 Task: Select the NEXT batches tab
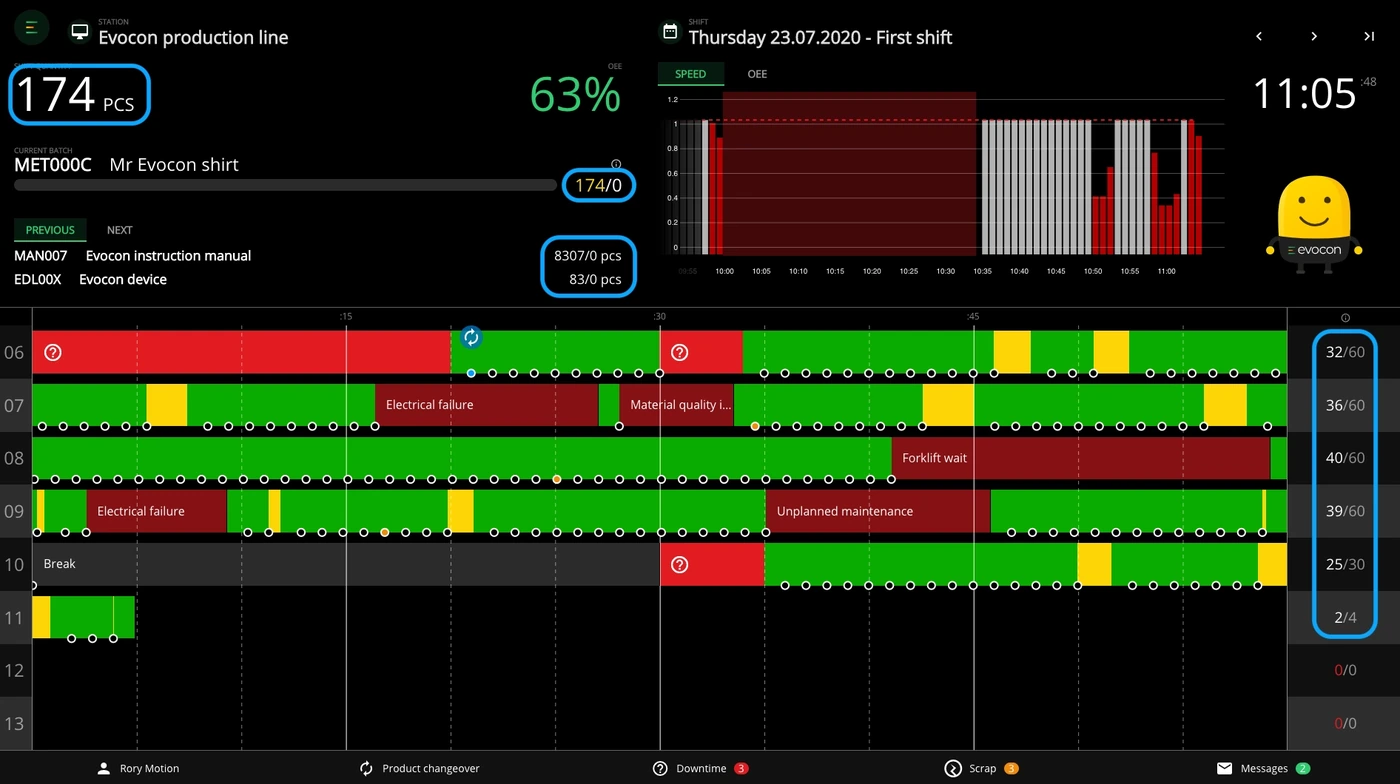pyautogui.click(x=120, y=230)
